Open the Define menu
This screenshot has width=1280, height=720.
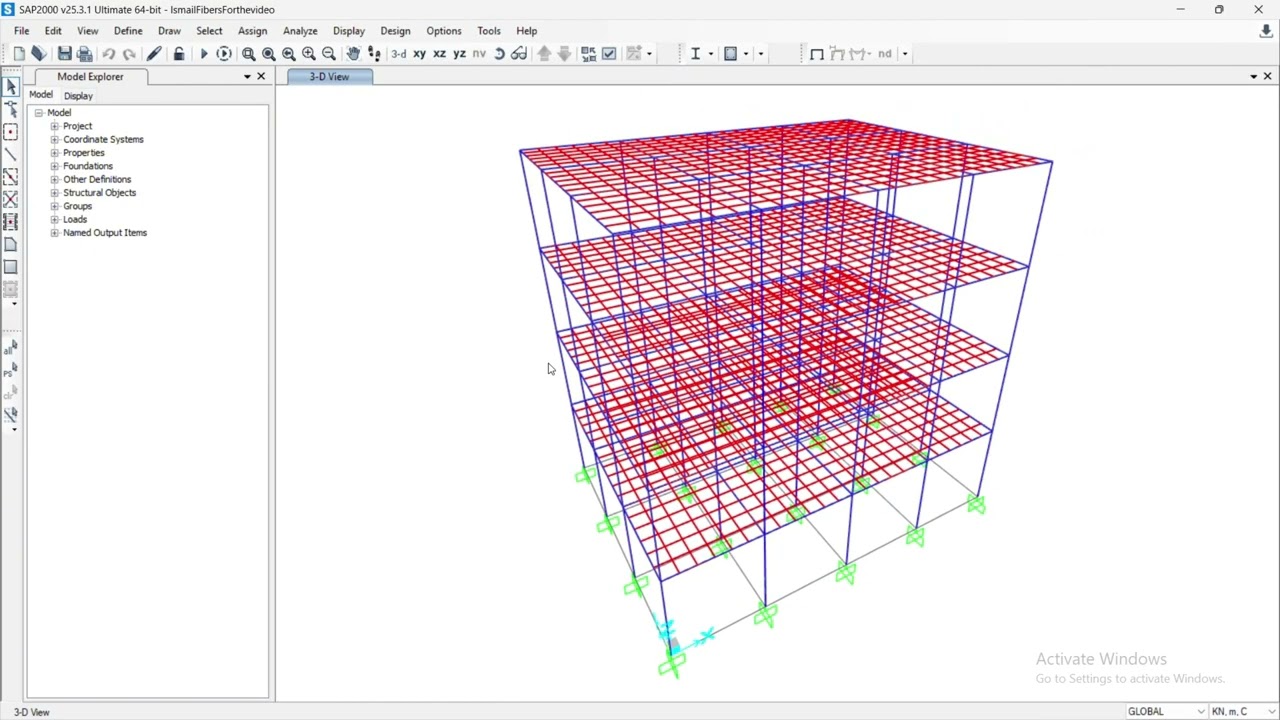128,31
